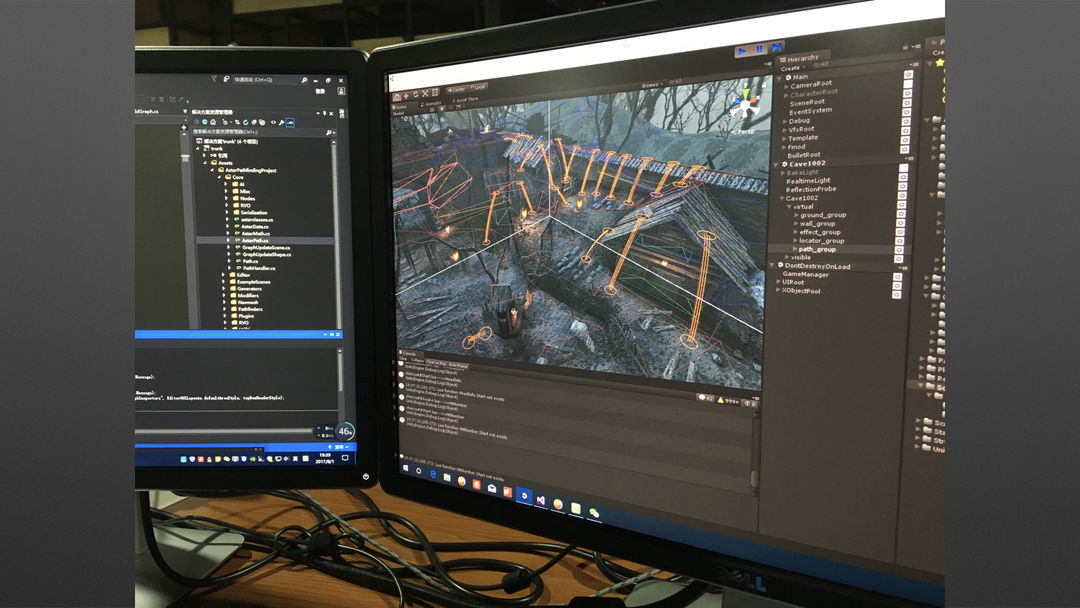Expand the Serialization folder in Solution Explorer
This screenshot has height=608, width=1080.
(x=227, y=213)
